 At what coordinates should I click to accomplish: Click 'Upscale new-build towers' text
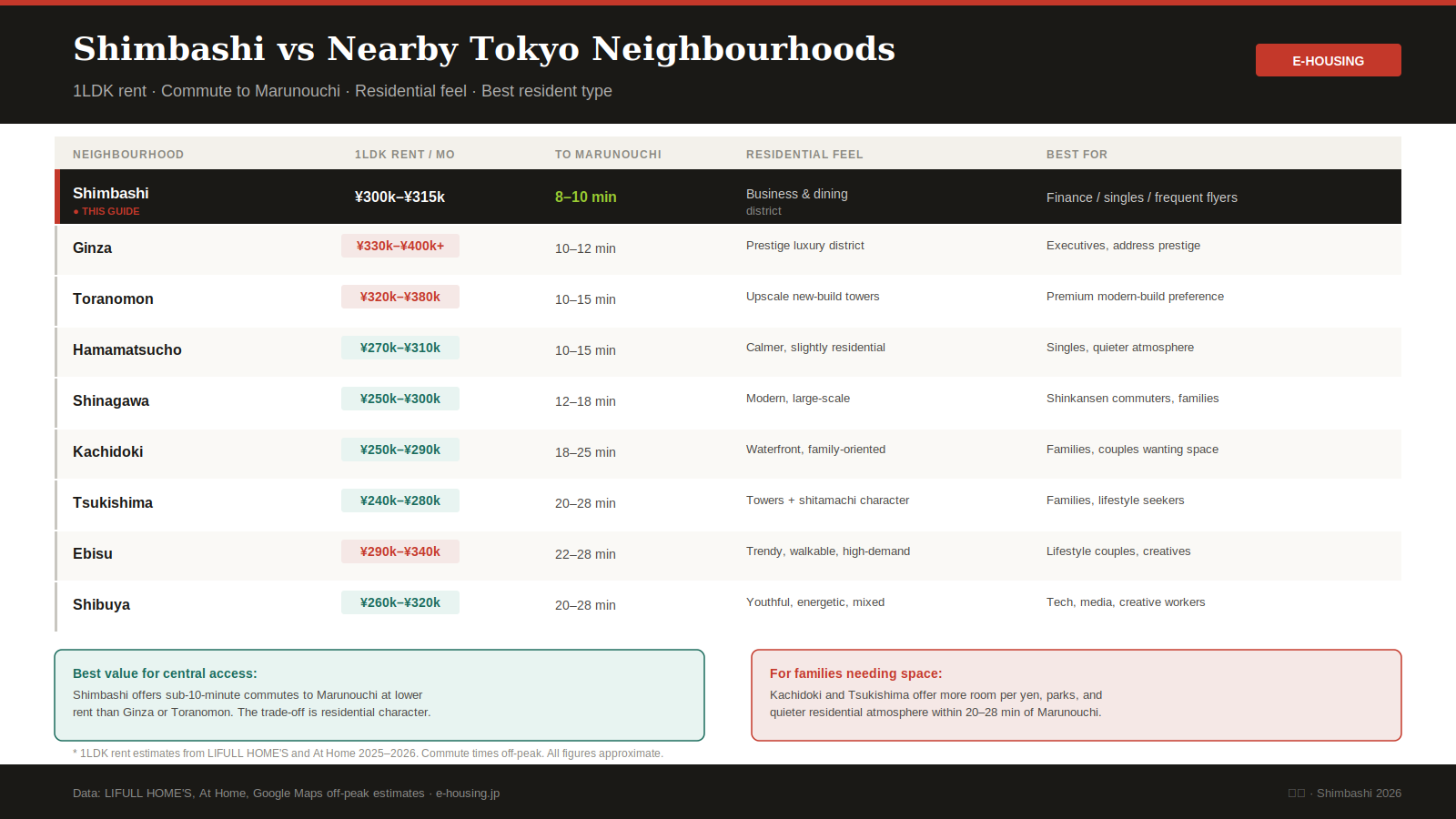813,297
